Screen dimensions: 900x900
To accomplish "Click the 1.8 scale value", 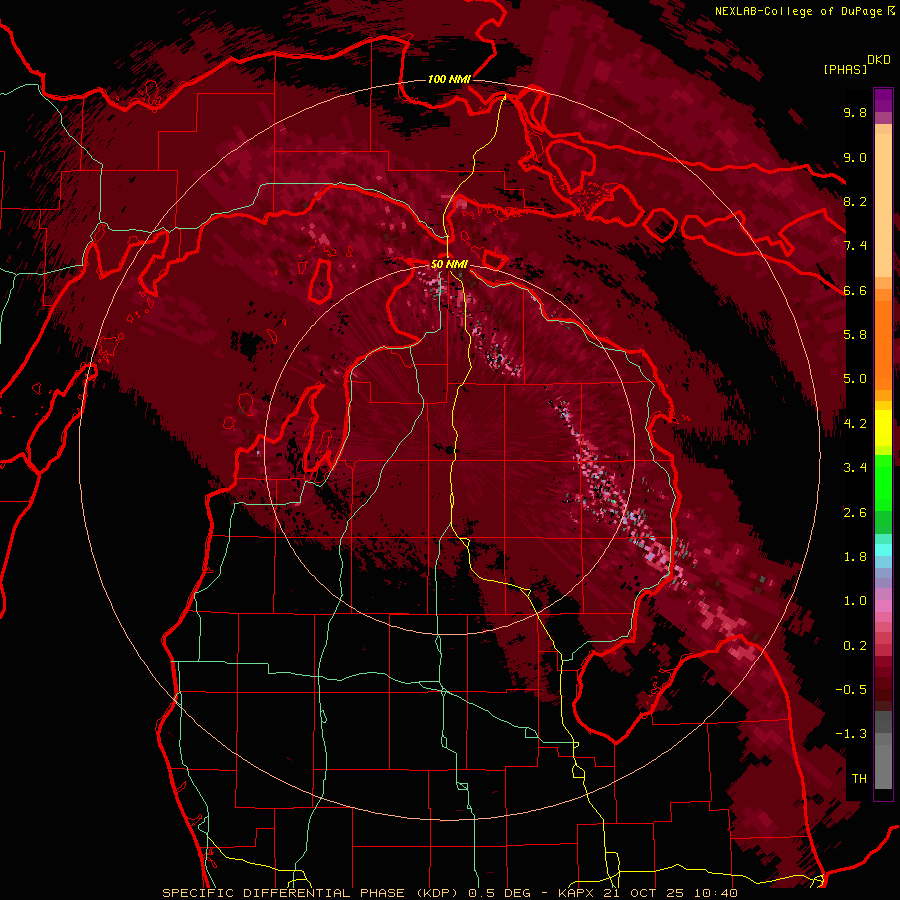I will point(855,557).
